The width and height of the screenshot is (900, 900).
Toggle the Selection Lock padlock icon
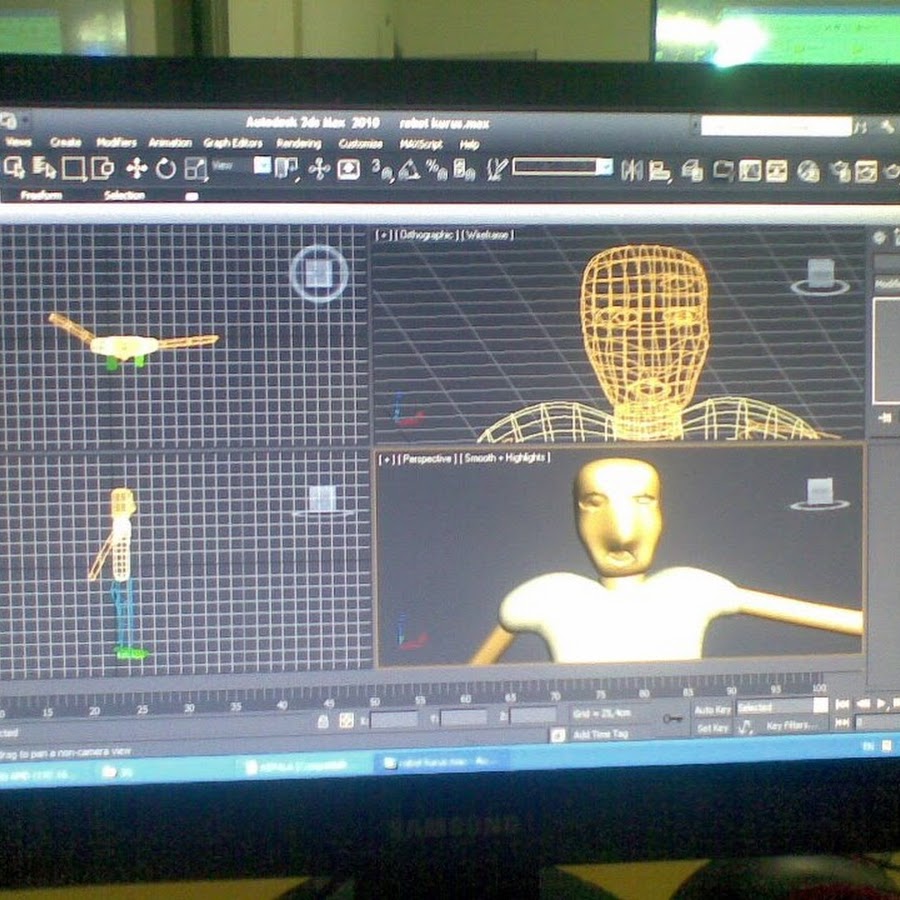[323, 720]
